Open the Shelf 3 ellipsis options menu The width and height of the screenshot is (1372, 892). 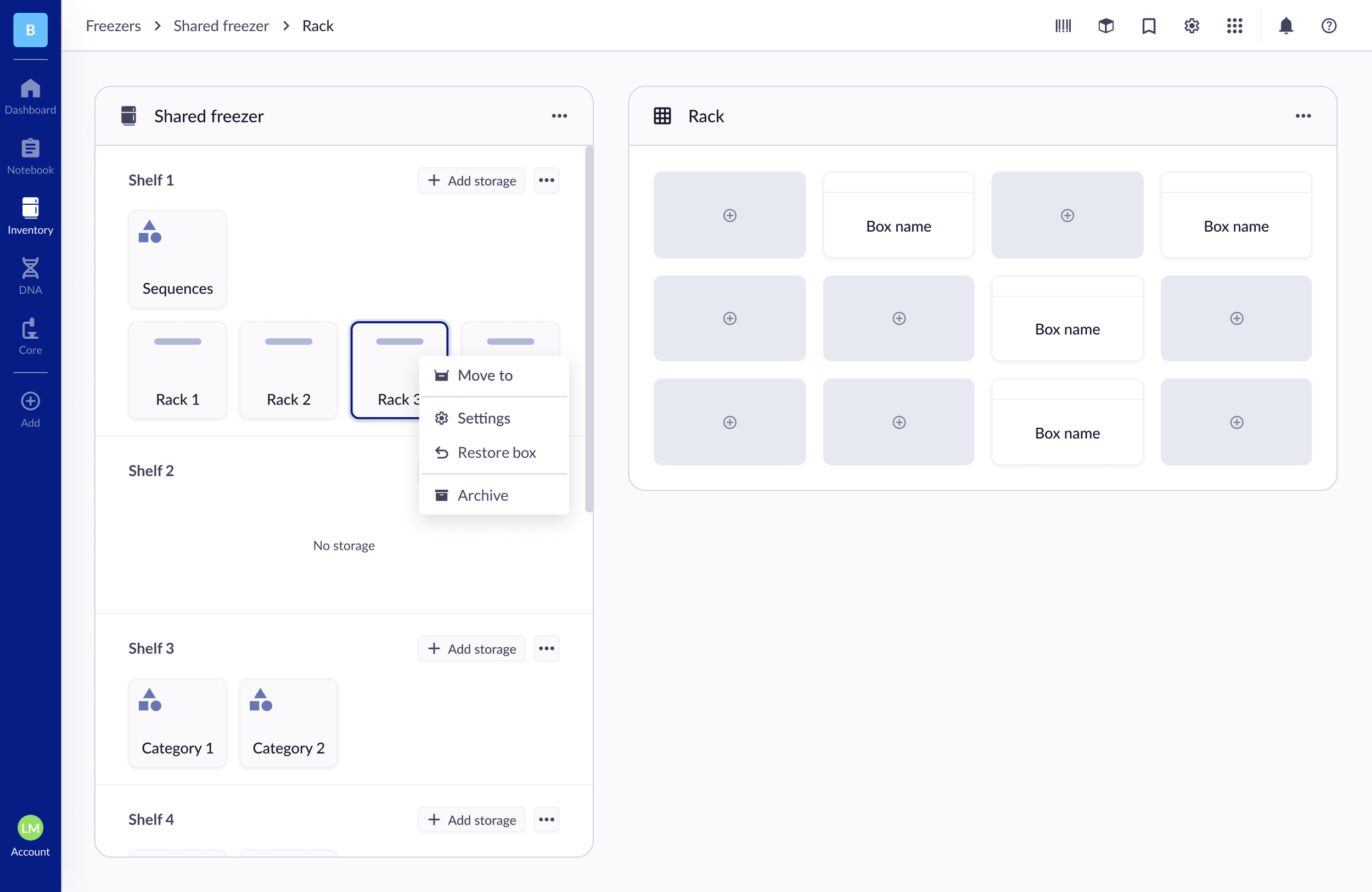(x=546, y=648)
